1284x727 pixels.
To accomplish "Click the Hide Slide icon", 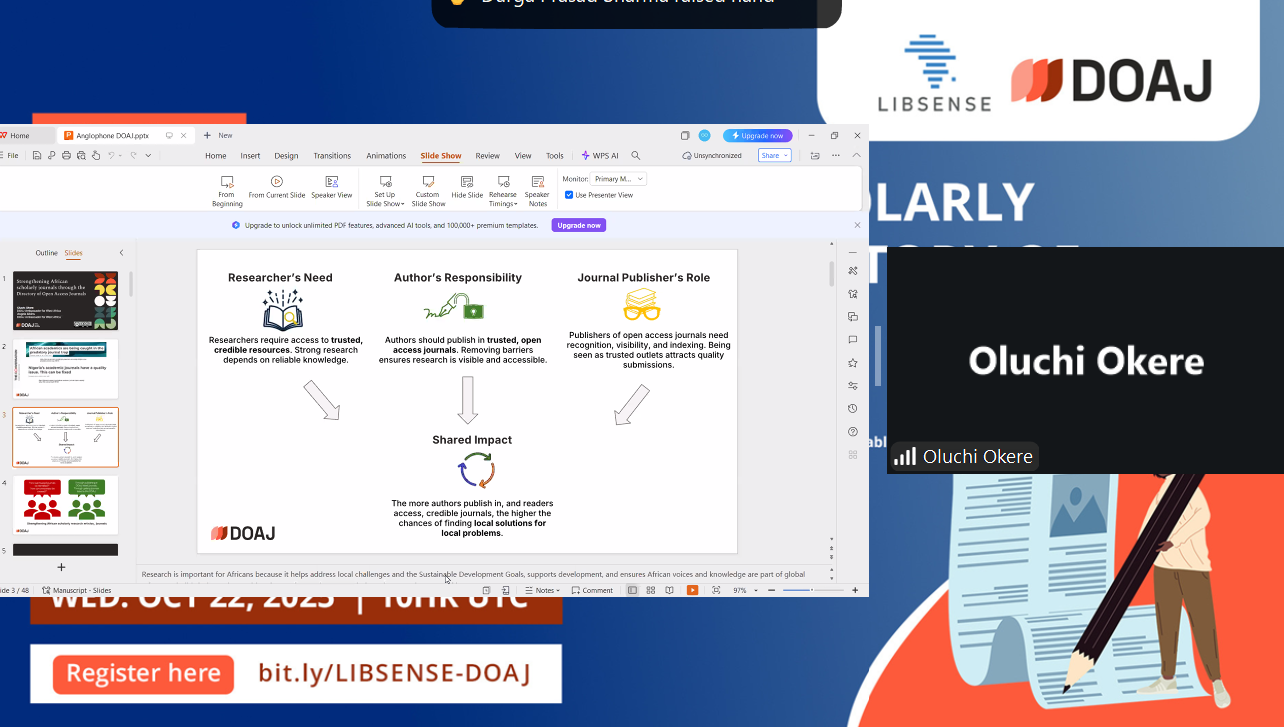I will [467, 181].
